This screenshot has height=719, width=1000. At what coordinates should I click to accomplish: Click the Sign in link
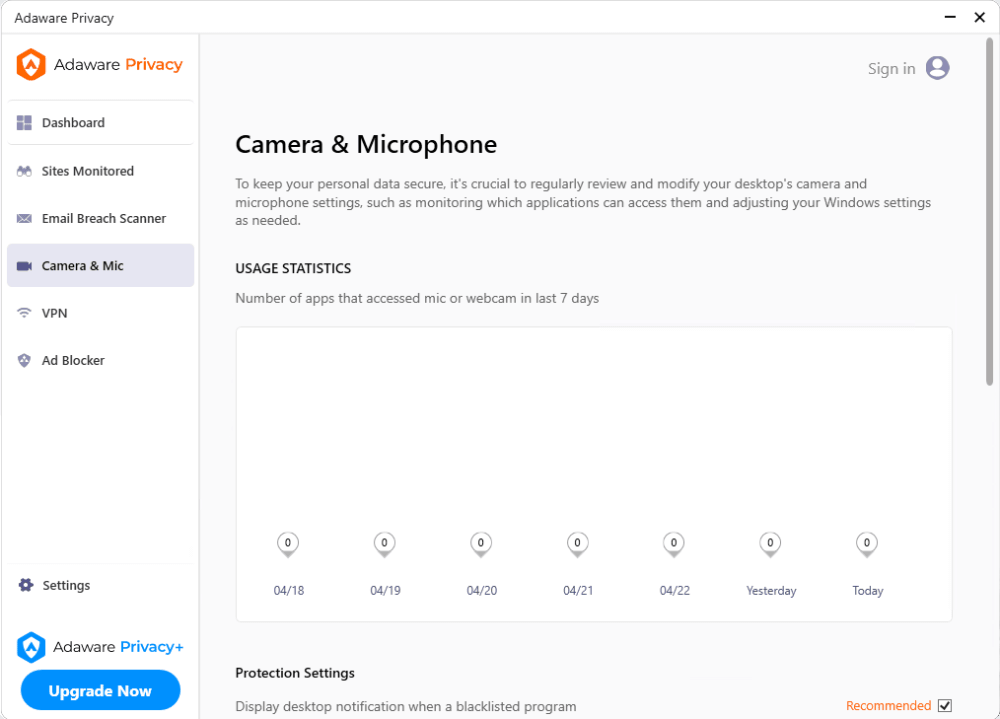(891, 68)
